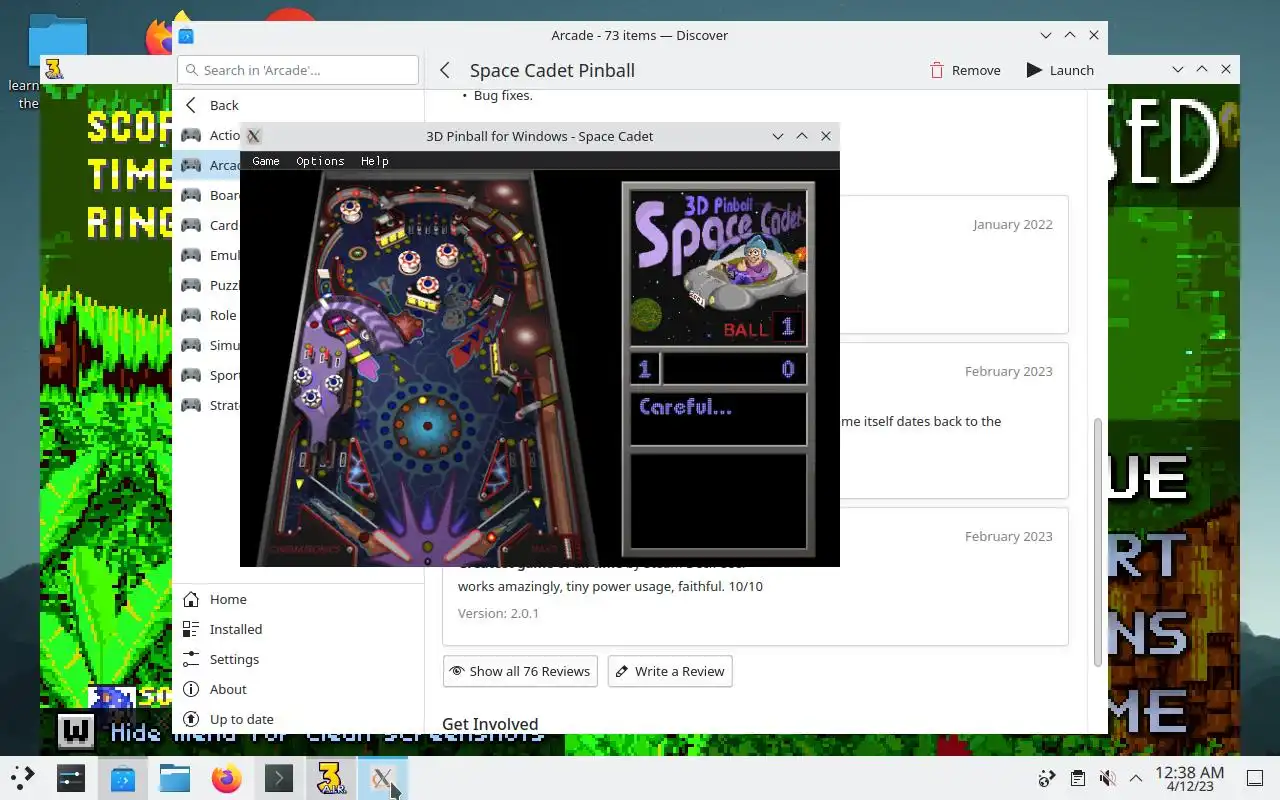Click the 'Bug fixes.' changelog line

click(503, 95)
